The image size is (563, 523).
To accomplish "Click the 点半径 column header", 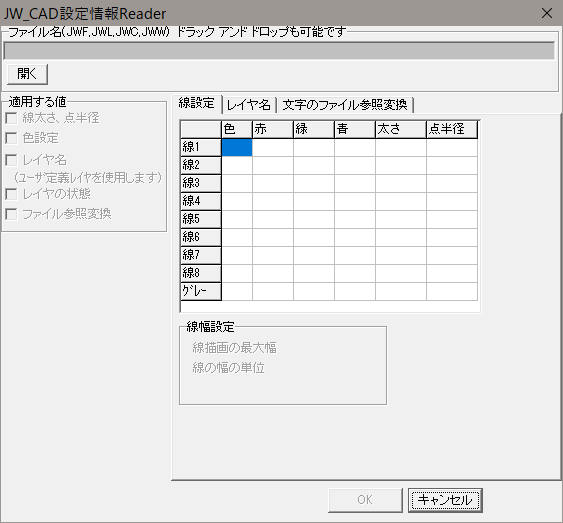I will (452, 129).
